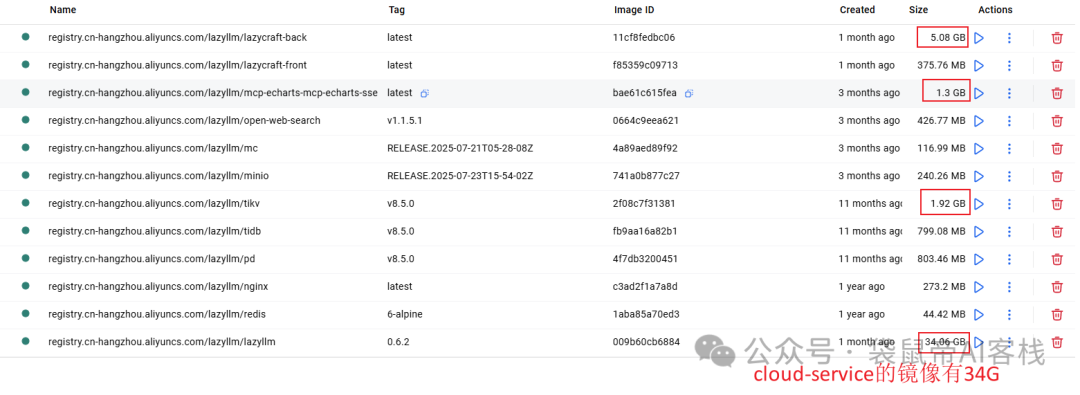
Task: Sort images by the Tag column
Action: 396,10
